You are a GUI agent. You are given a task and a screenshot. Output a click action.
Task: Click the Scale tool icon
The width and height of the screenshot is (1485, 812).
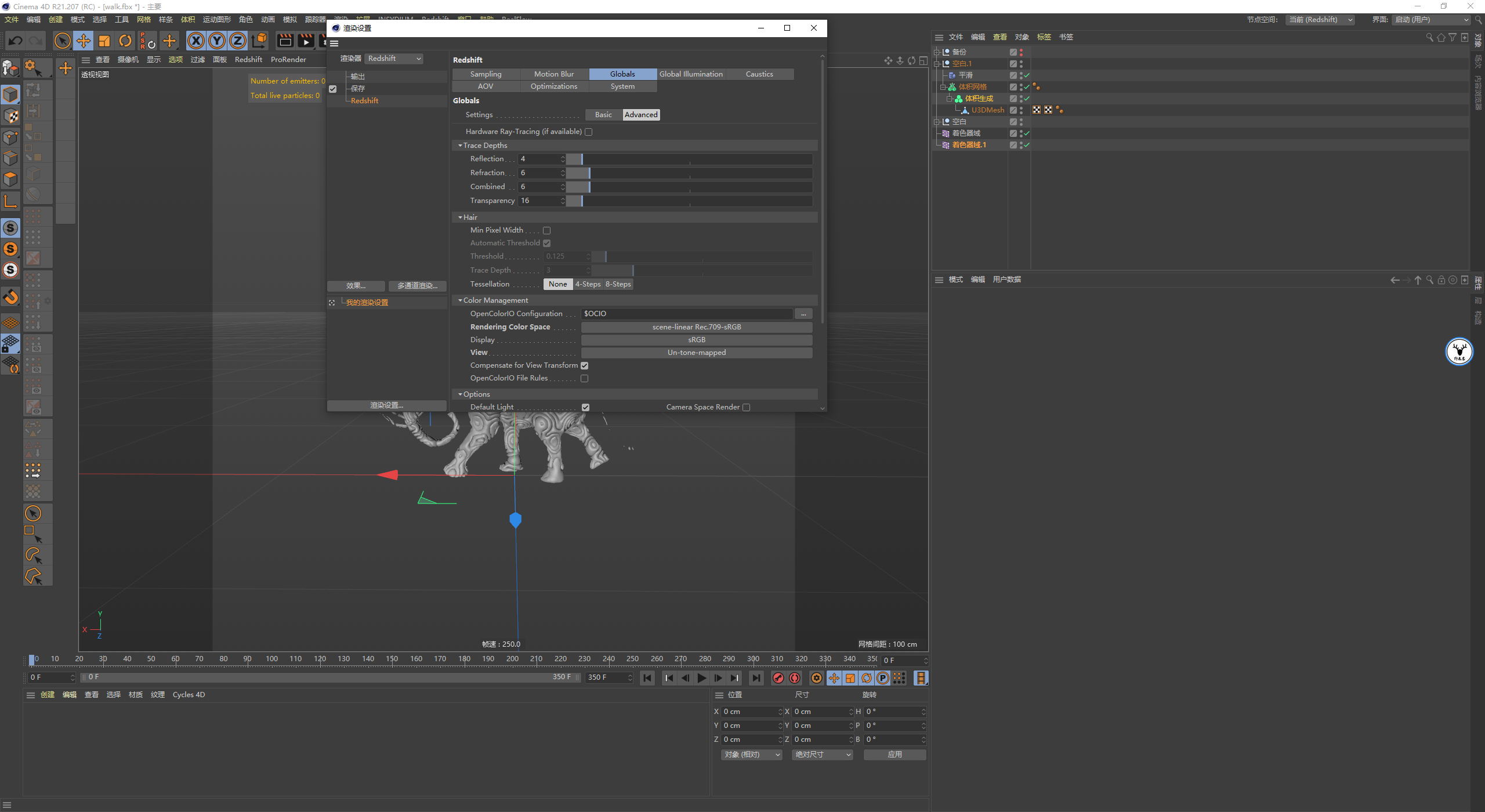(104, 41)
